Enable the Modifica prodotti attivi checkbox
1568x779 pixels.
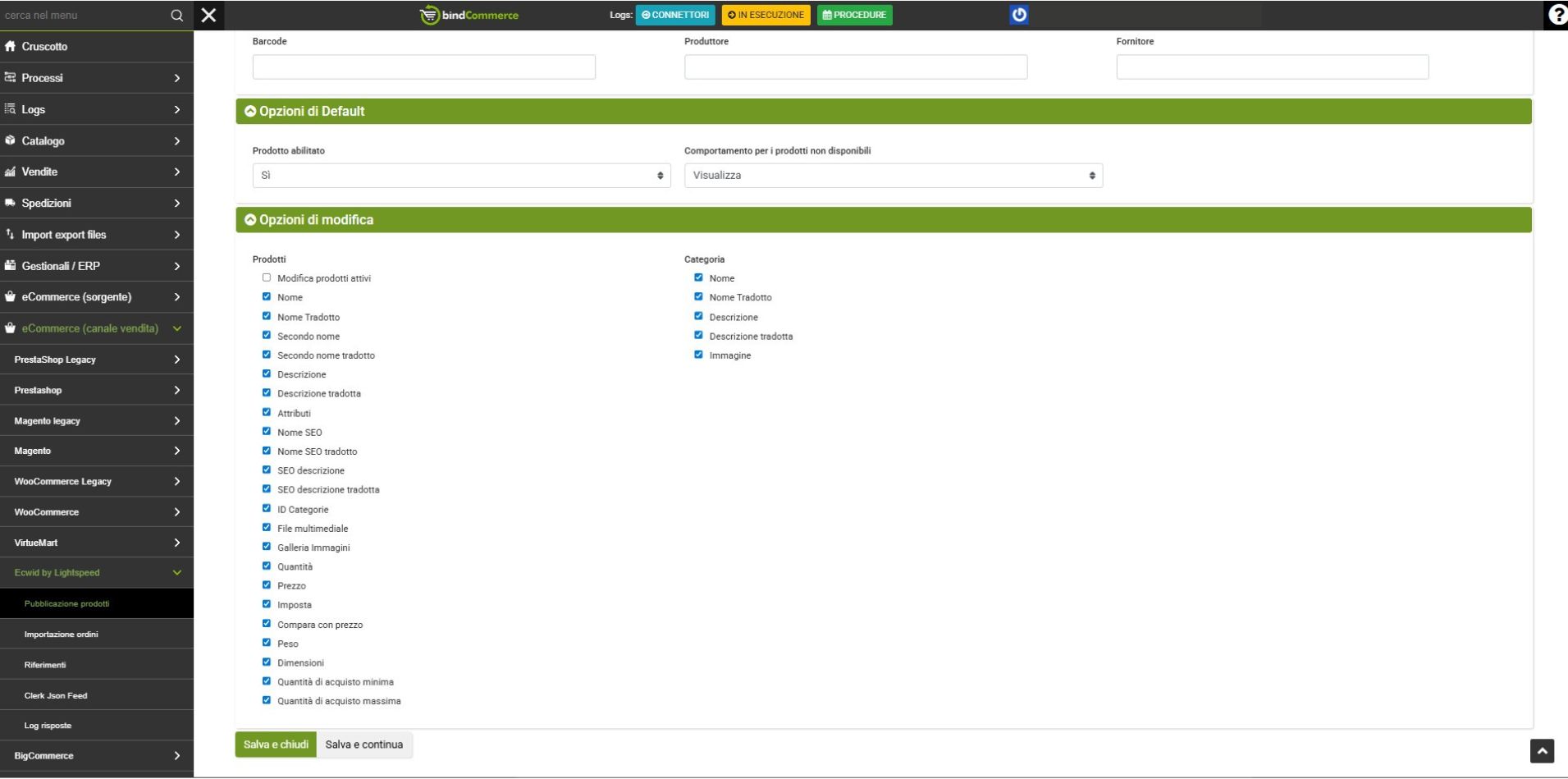267,278
